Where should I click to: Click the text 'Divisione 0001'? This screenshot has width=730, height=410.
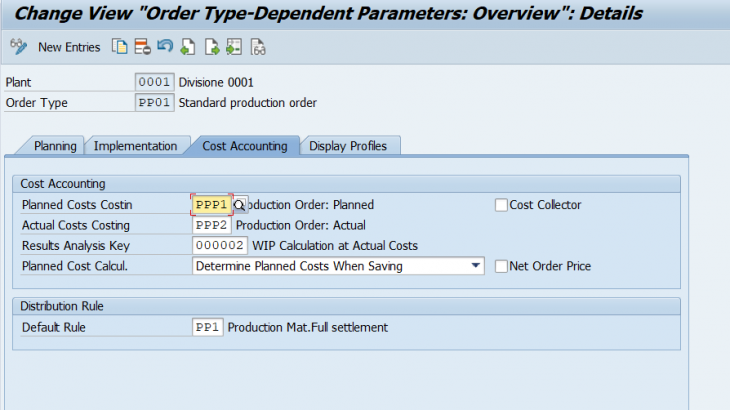click(x=216, y=82)
